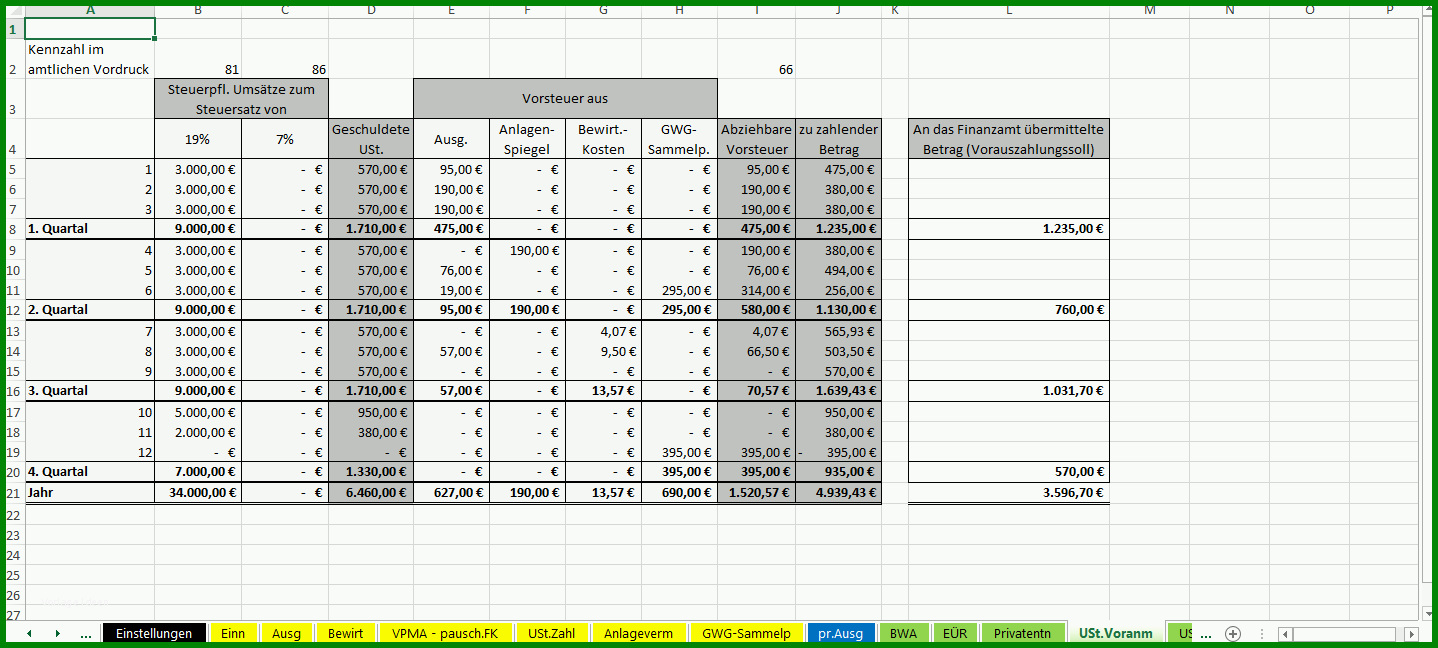Go to previous sheet with left arrow
This screenshot has height=648, width=1438.
tap(29, 633)
